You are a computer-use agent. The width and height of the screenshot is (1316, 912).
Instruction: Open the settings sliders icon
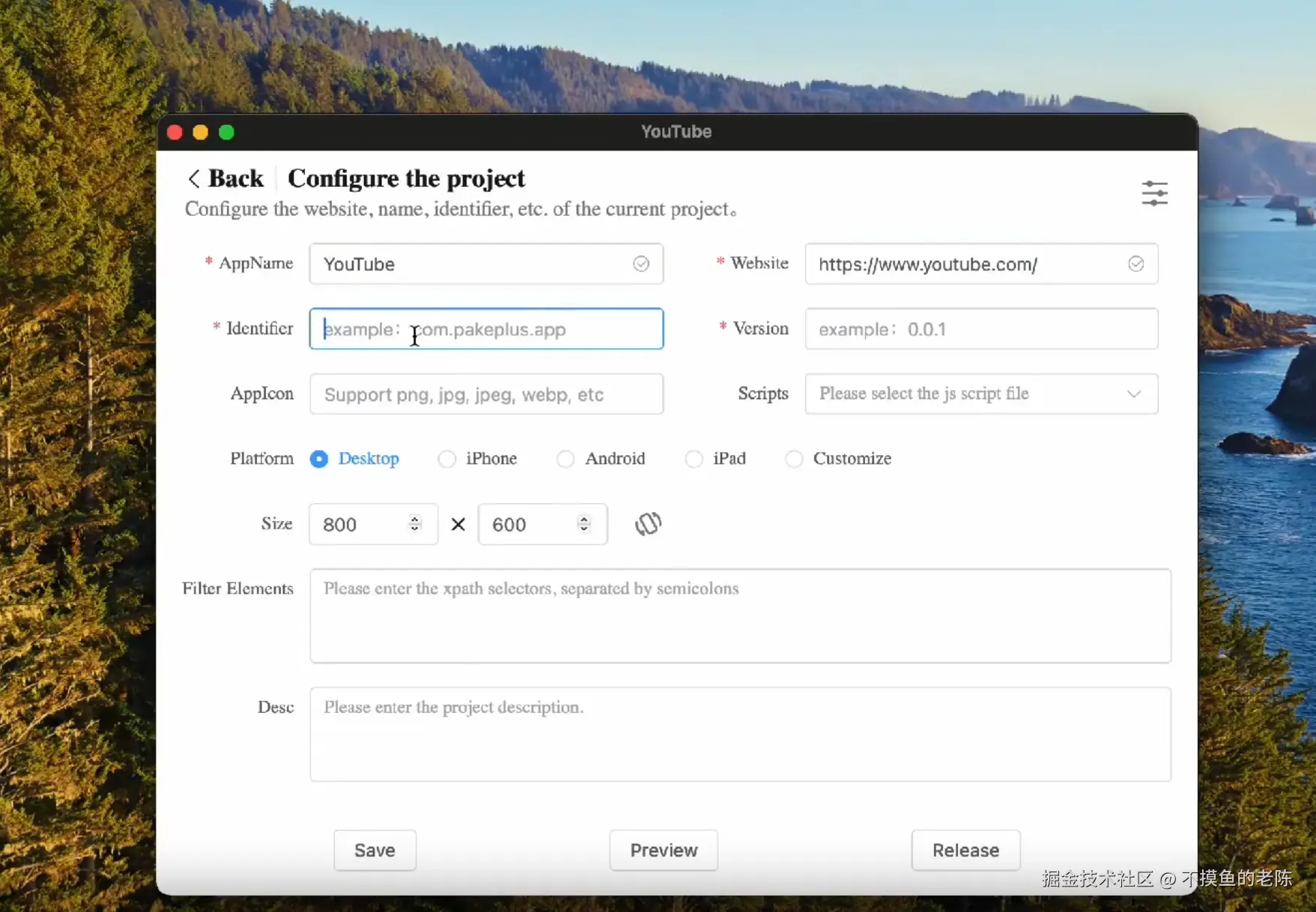[1154, 193]
